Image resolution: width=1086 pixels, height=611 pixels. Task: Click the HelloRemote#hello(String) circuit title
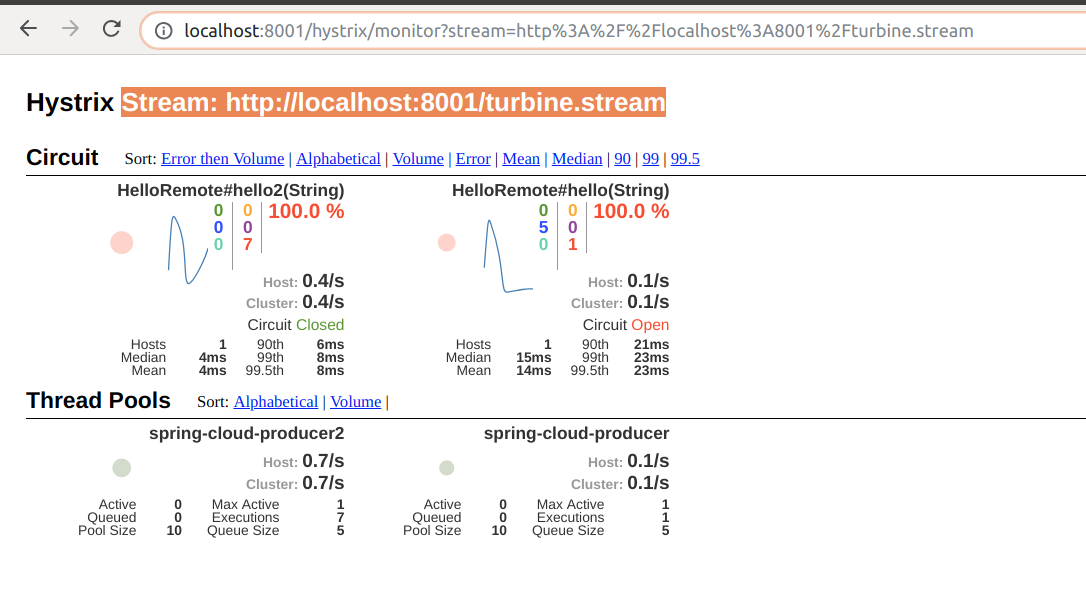click(560, 191)
